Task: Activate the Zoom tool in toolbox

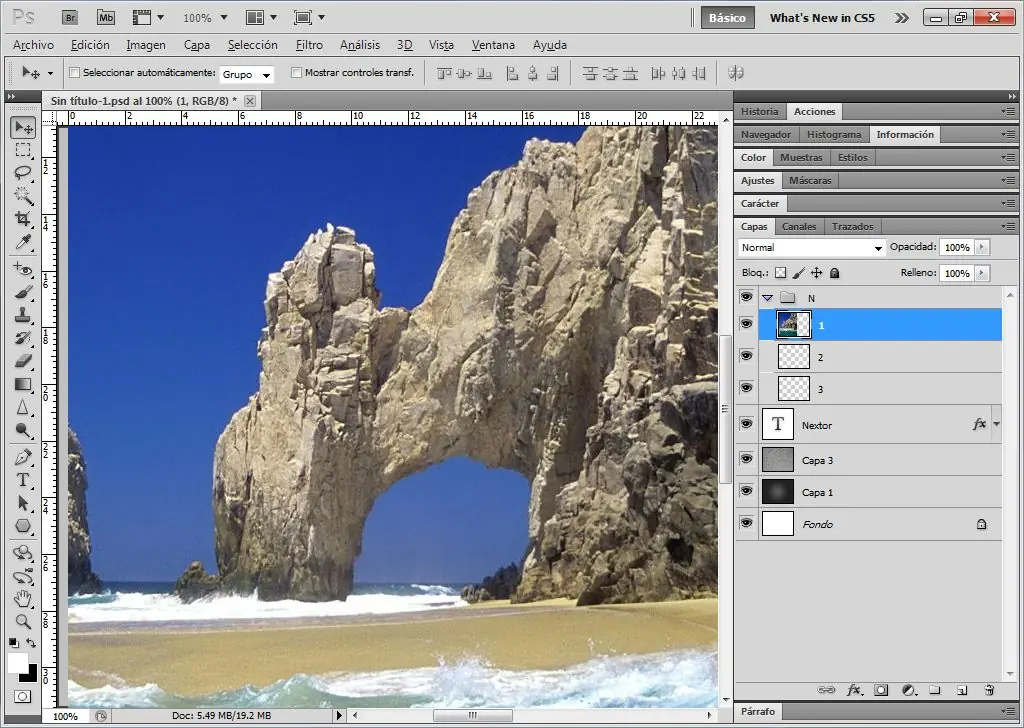Action: tap(23, 621)
